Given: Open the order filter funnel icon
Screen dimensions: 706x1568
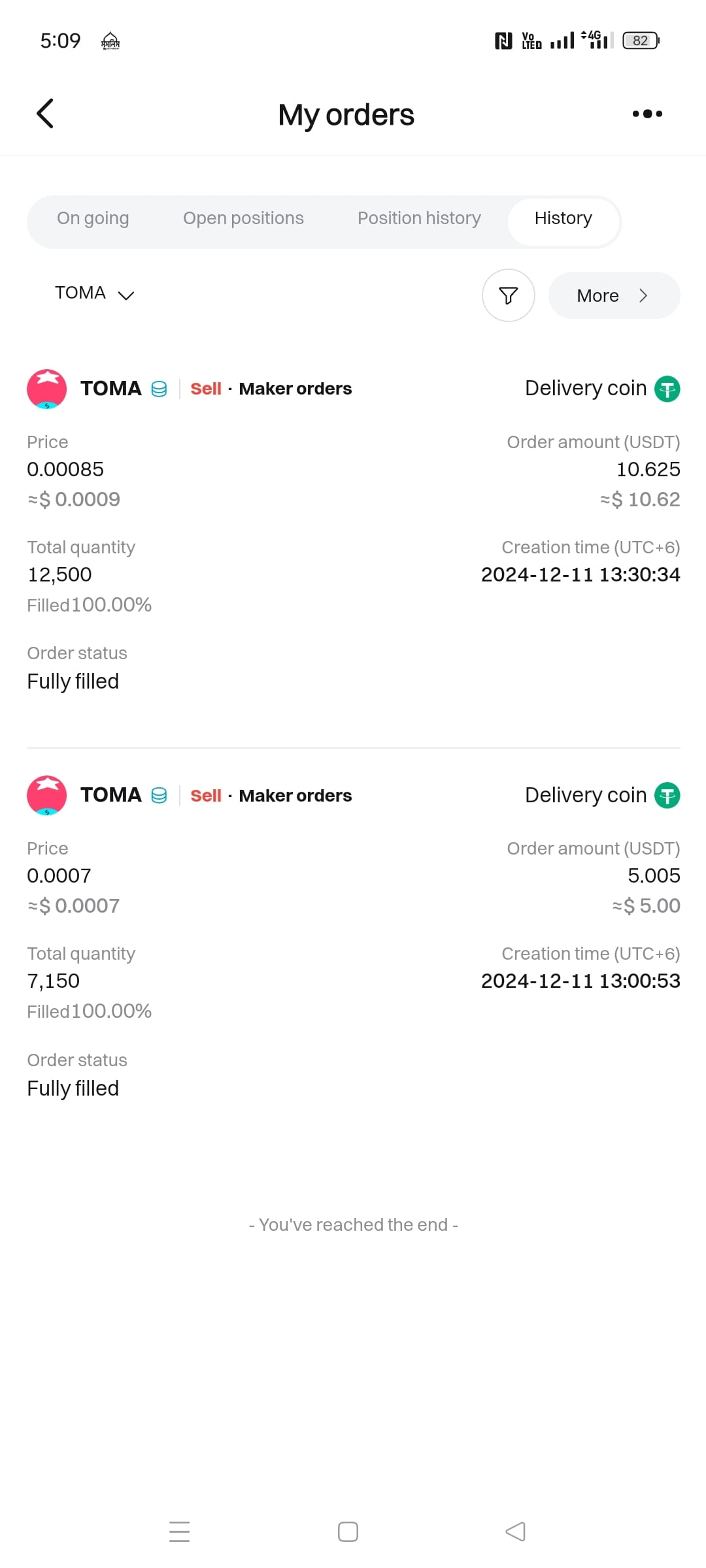Looking at the screenshot, I should coord(509,295).
